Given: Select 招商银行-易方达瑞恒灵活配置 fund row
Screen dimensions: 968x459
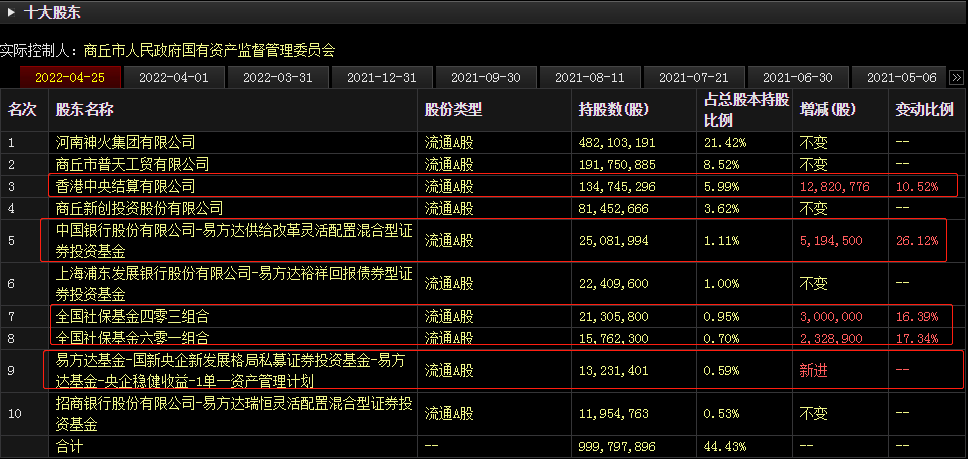Looking at the screenshot, I should 234,413.
